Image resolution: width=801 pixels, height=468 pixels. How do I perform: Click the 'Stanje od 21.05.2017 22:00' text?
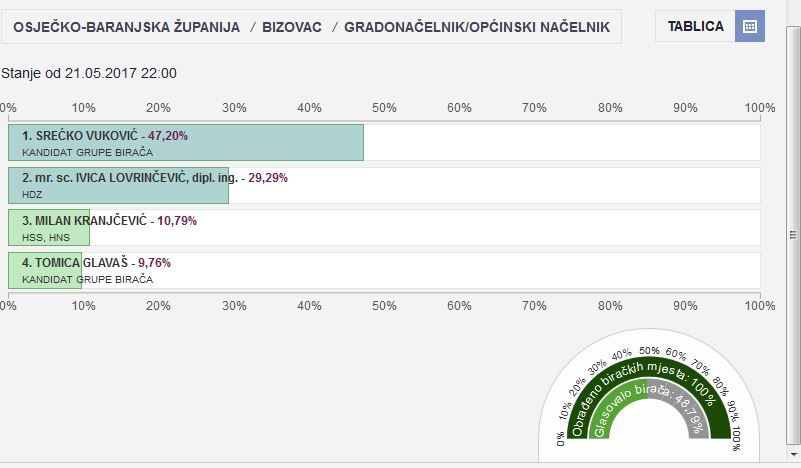(x=89, y=73)
